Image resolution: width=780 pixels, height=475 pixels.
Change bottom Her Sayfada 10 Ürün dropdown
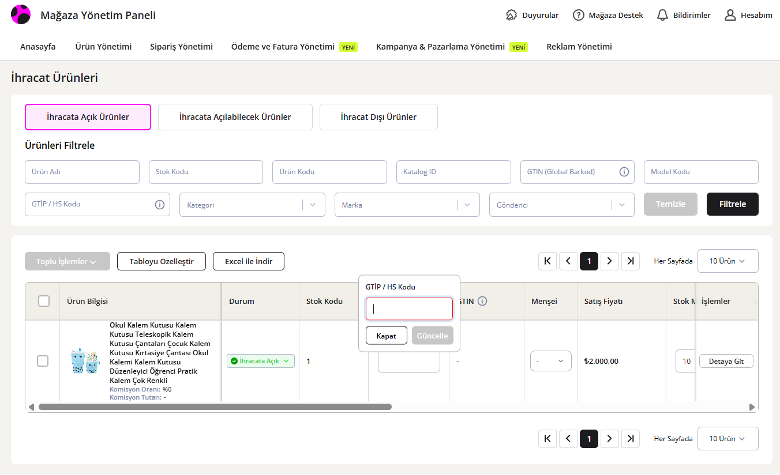click(x=728, y=439)
